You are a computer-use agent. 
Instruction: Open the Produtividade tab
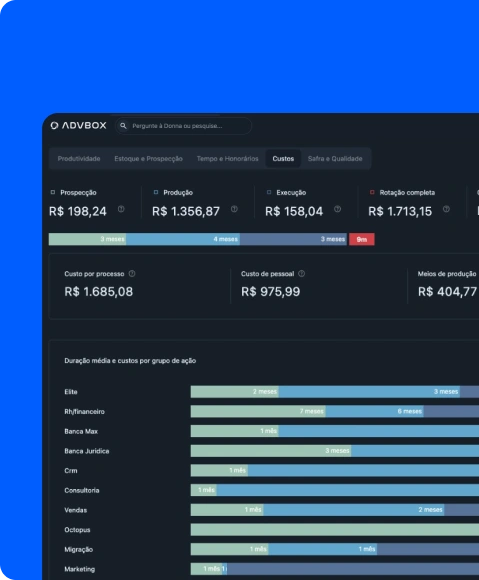[79, 159]
